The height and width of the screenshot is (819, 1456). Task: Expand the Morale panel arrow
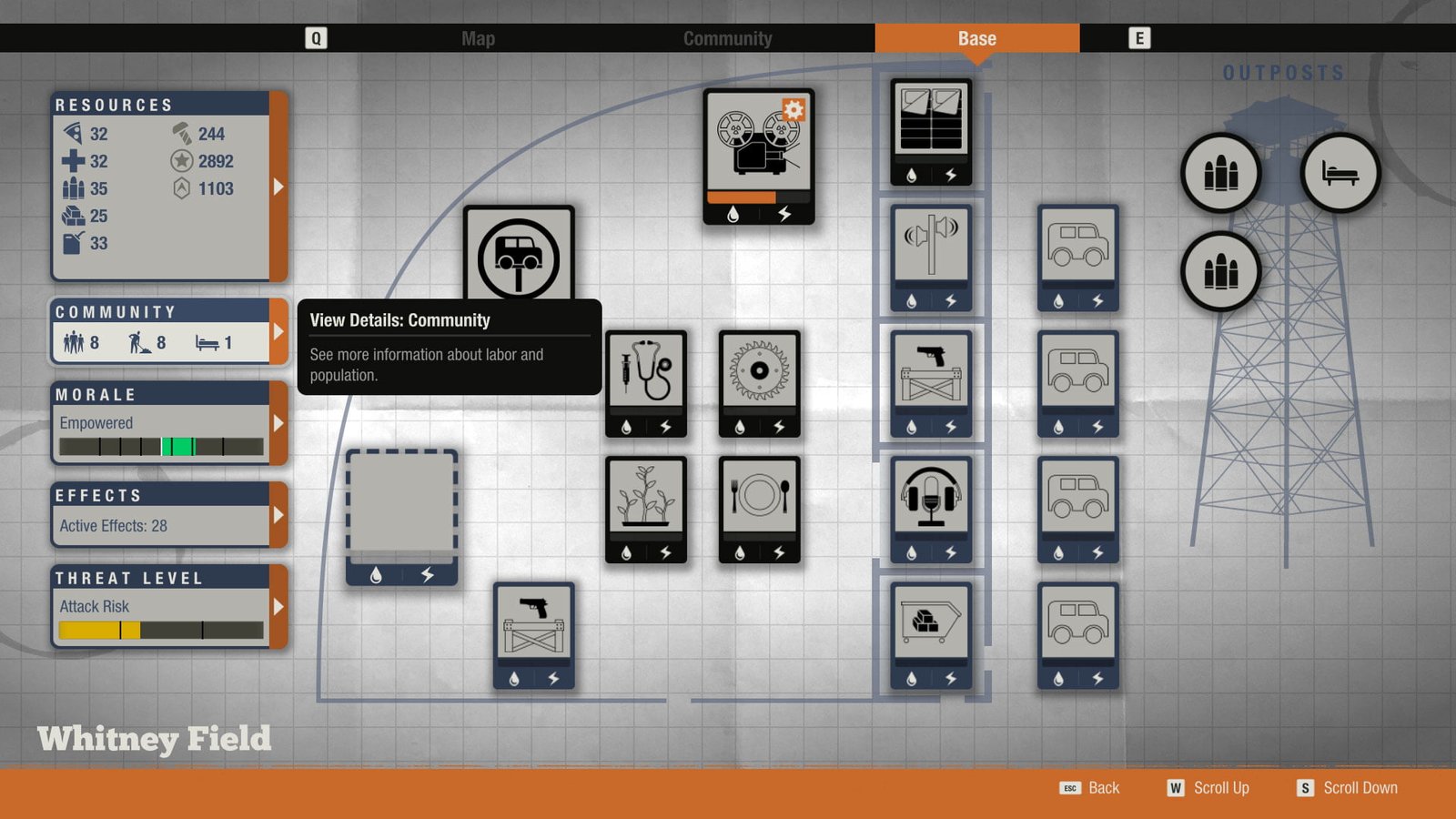tap(278, 423)
